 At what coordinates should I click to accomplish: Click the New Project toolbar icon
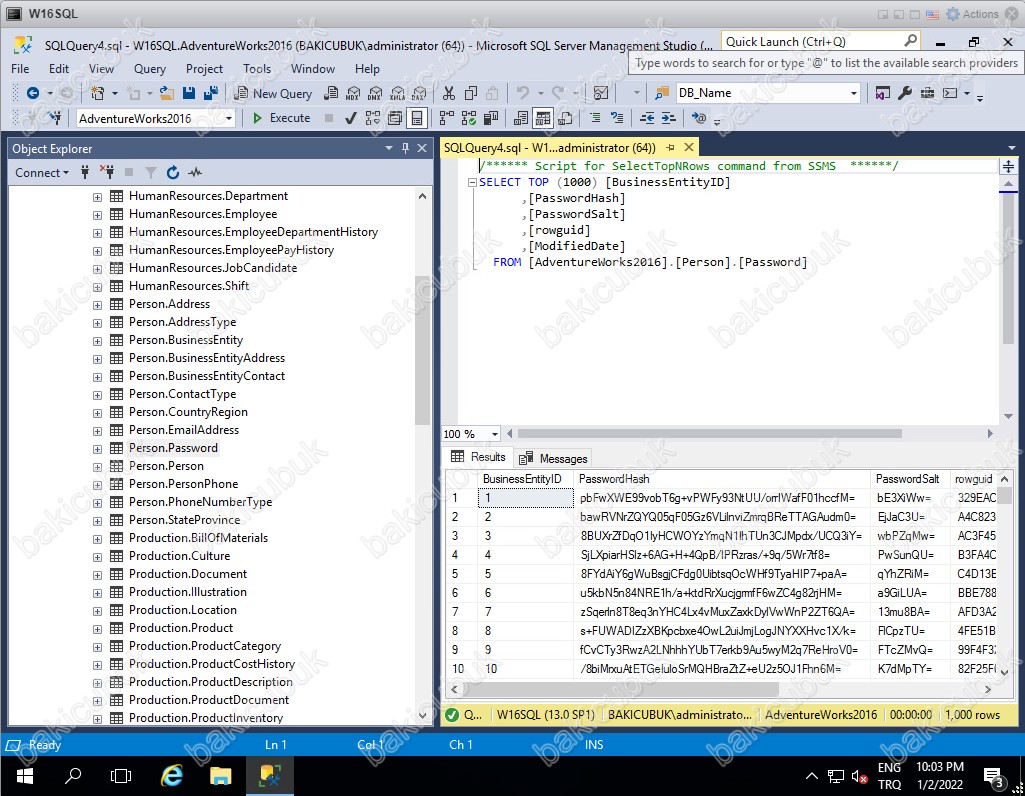97,93
